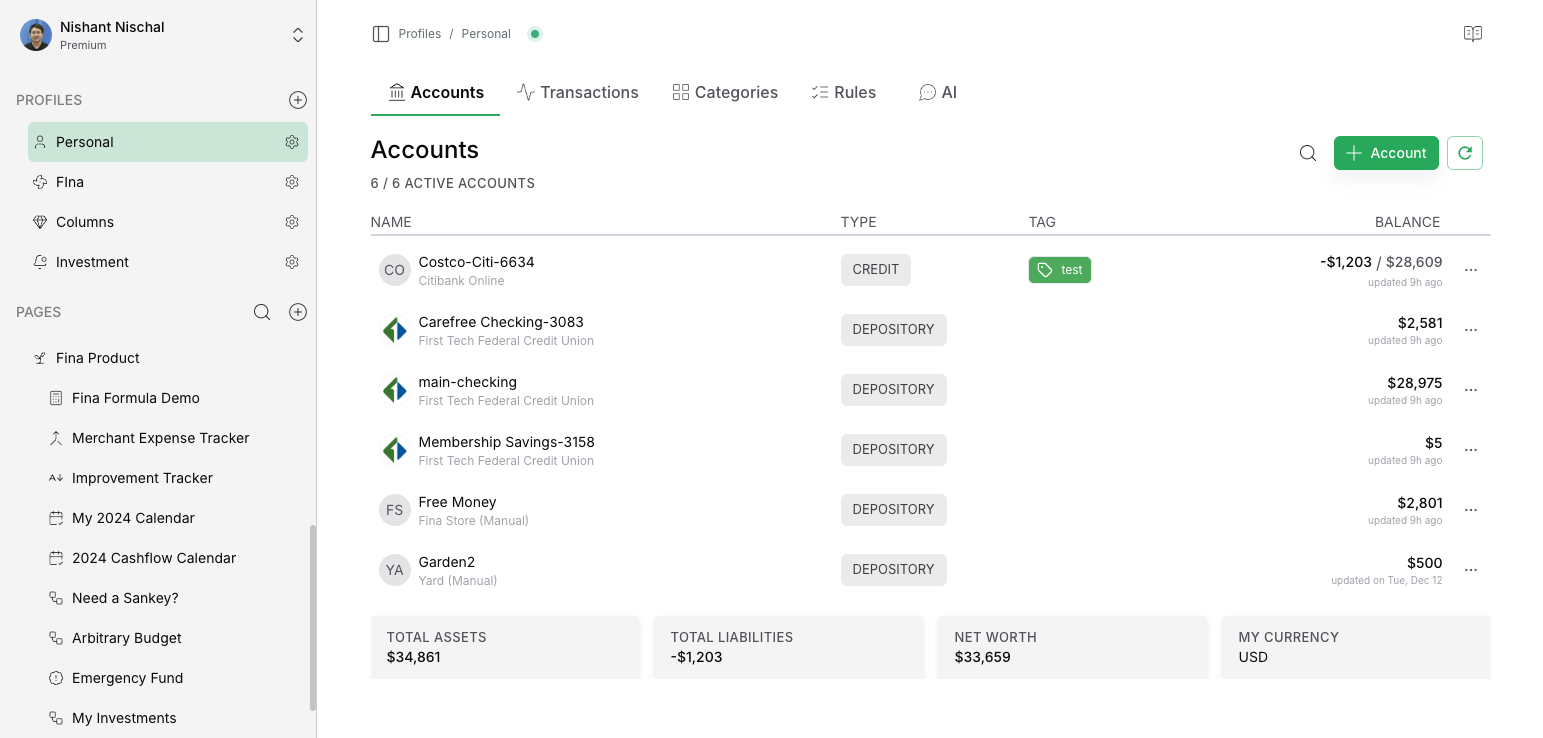Open more options for Carefree Checking-3083

1471,330
